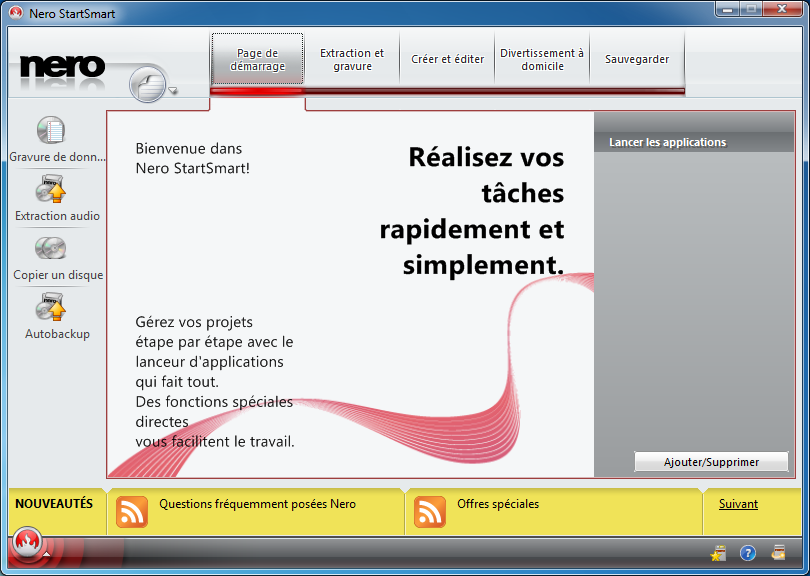Image resolution: width=810 pixels, height=576 pixels.
Task: Click the RSS icon next to Offres spéciales
Action: pyautogui.click(x=430, y=511)
